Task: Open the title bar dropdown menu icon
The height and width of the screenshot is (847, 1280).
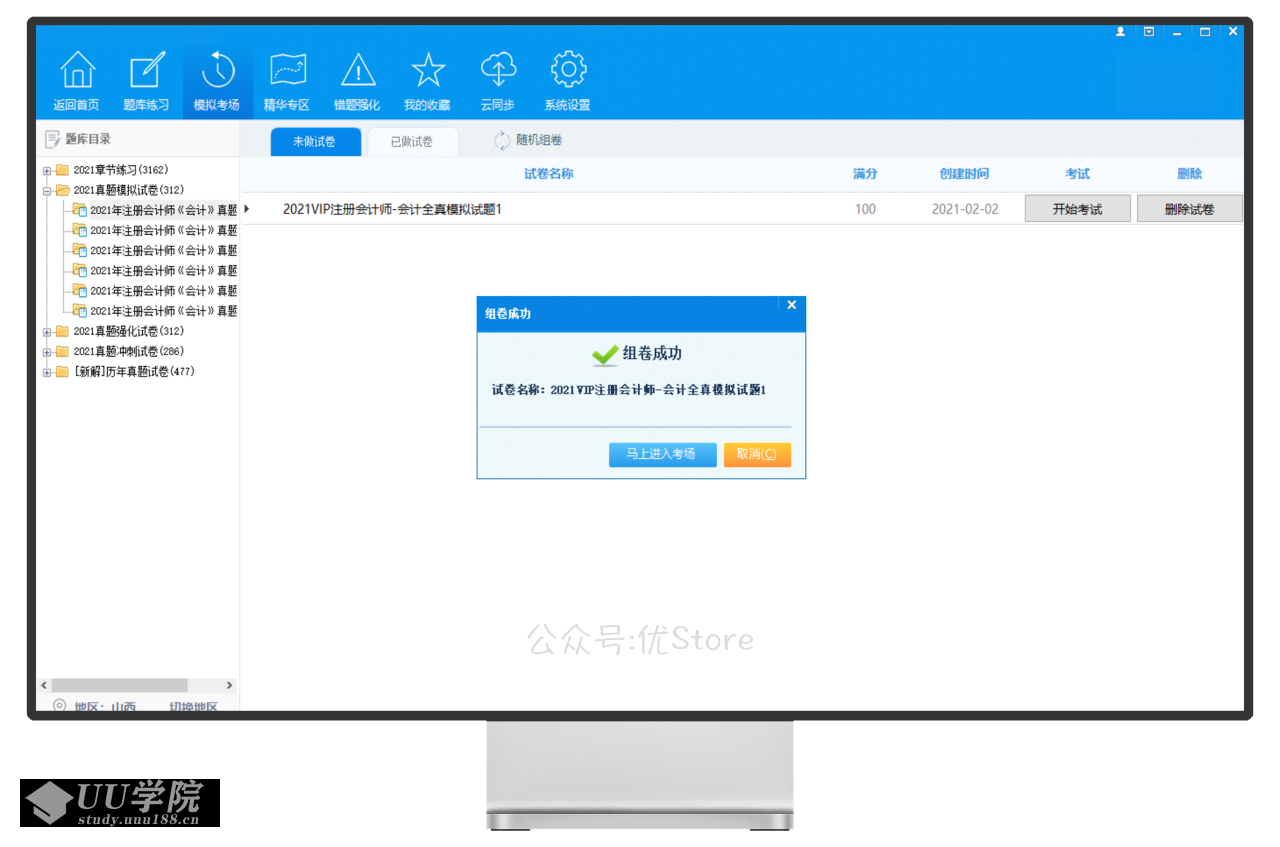Action: (1149, 32)
